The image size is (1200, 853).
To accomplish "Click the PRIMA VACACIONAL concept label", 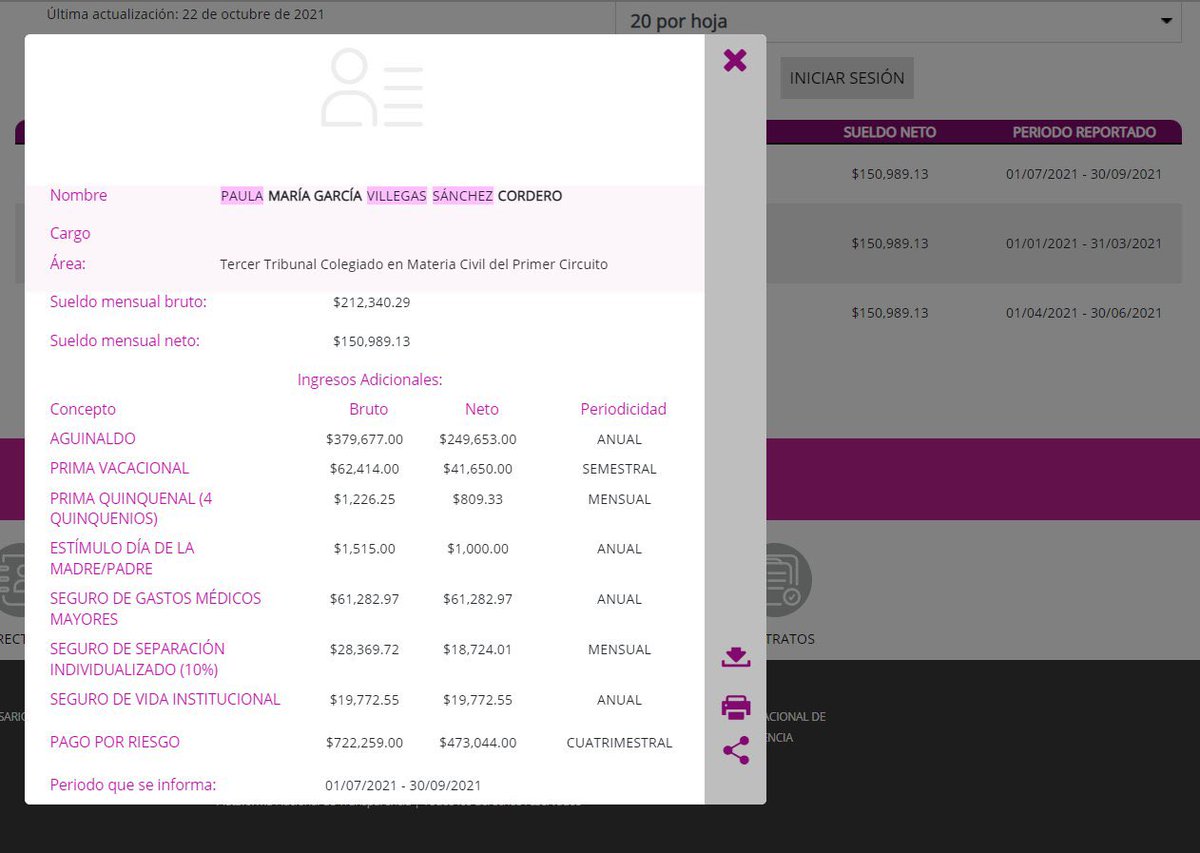I will coord(120,468).
